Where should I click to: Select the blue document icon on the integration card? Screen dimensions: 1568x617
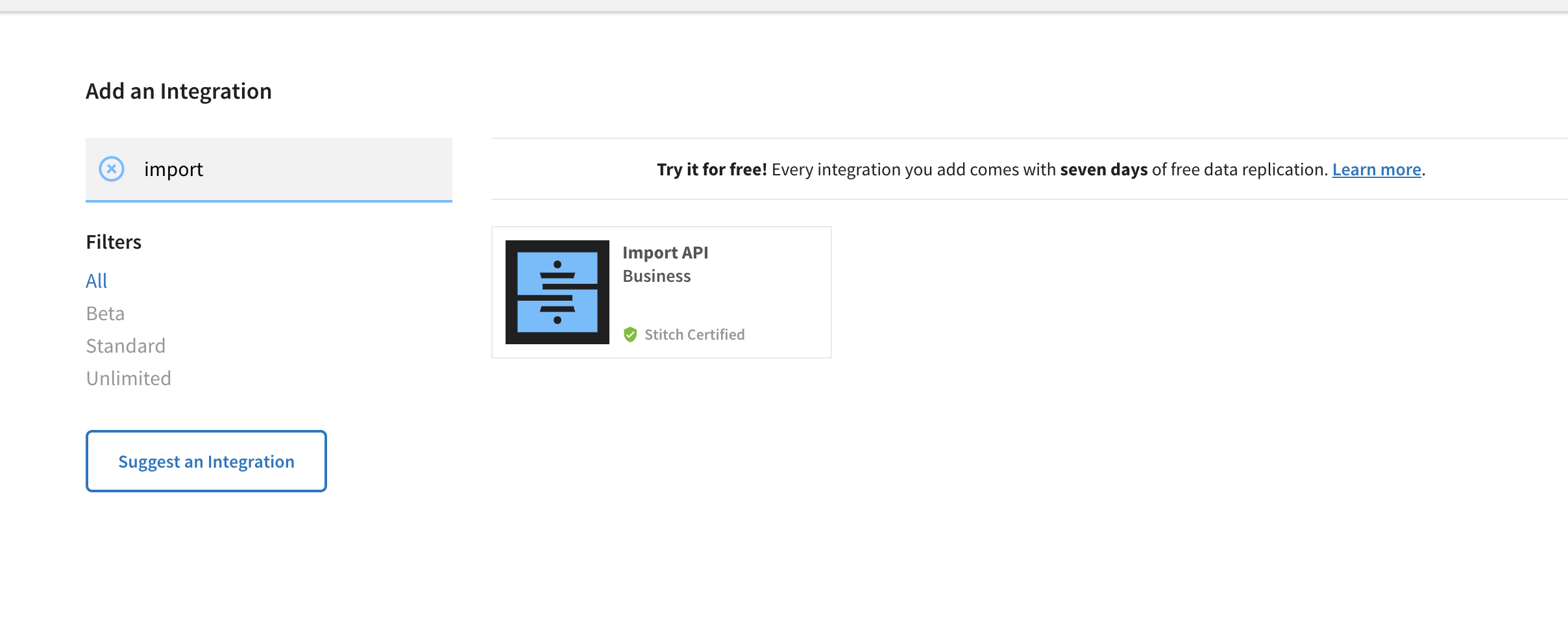(556, 292)
